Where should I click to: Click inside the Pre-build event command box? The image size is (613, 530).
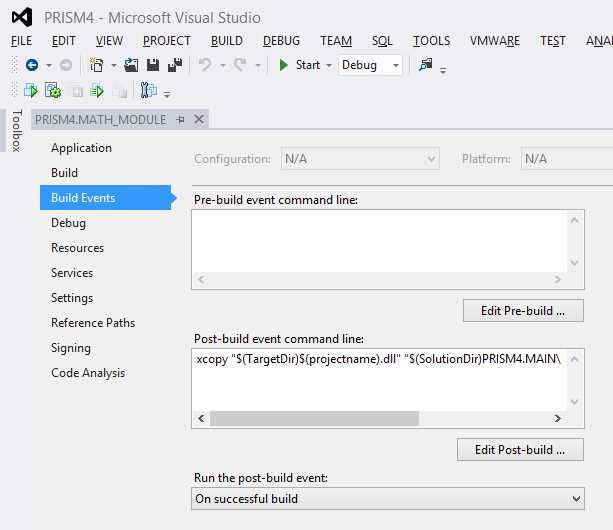379,242
